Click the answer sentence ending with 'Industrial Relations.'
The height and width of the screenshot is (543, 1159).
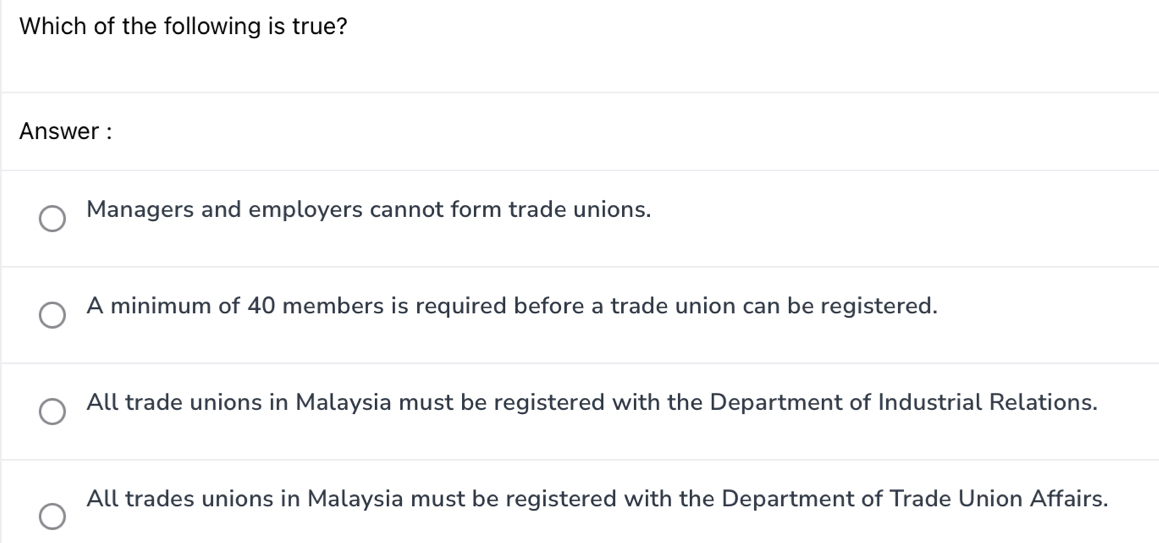592,402
